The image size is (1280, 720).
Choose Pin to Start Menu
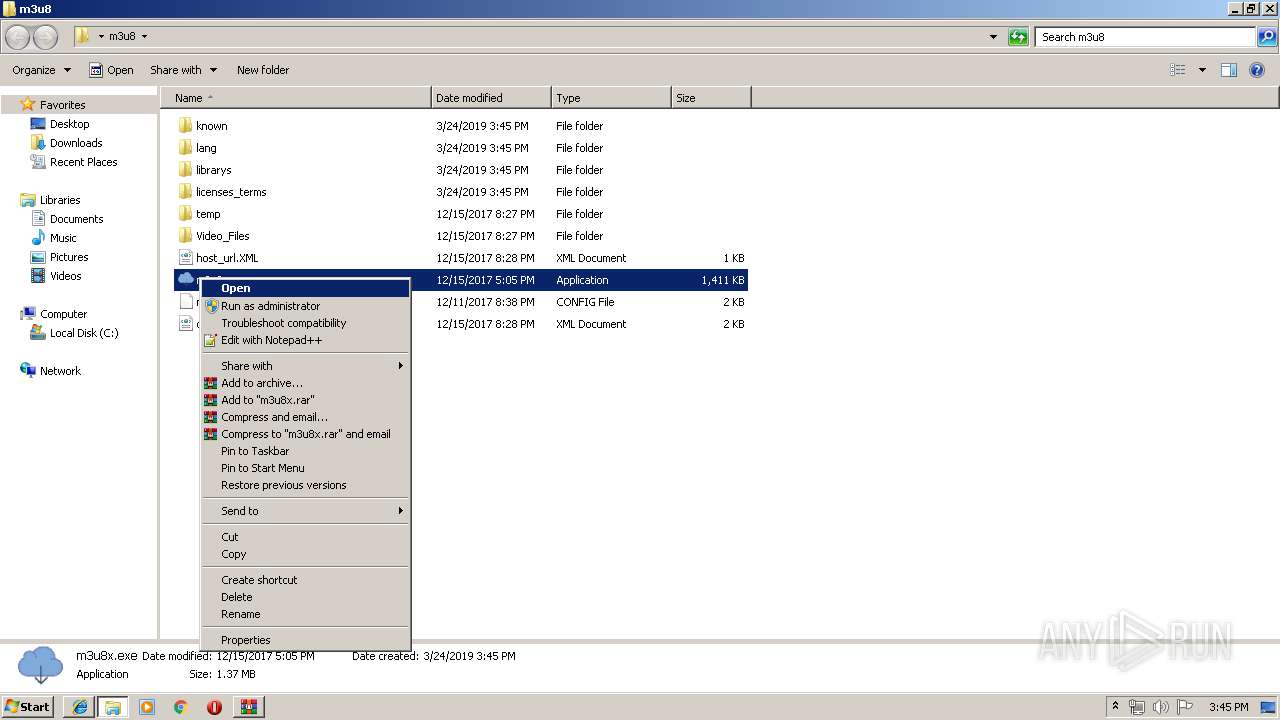(x=306, y=468)
